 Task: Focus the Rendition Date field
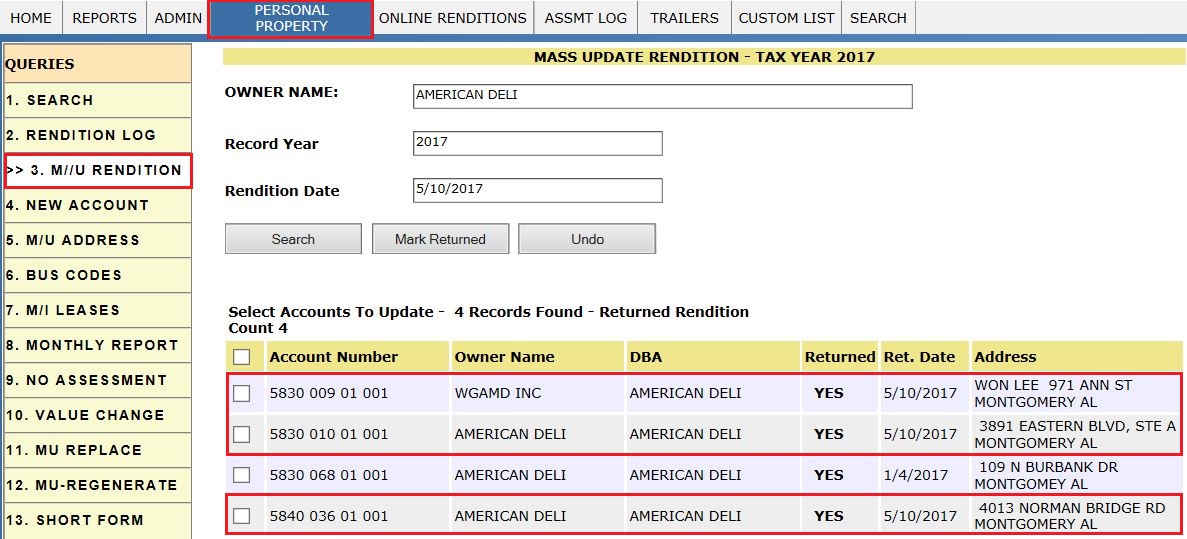coord(537,190)
